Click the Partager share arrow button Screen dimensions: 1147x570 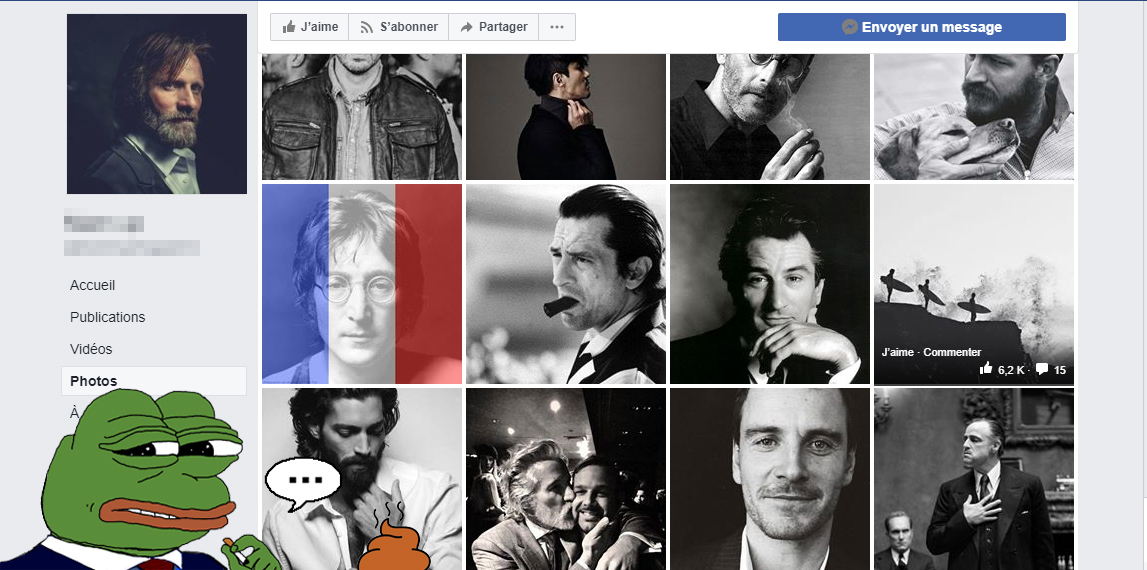[493, 27]
